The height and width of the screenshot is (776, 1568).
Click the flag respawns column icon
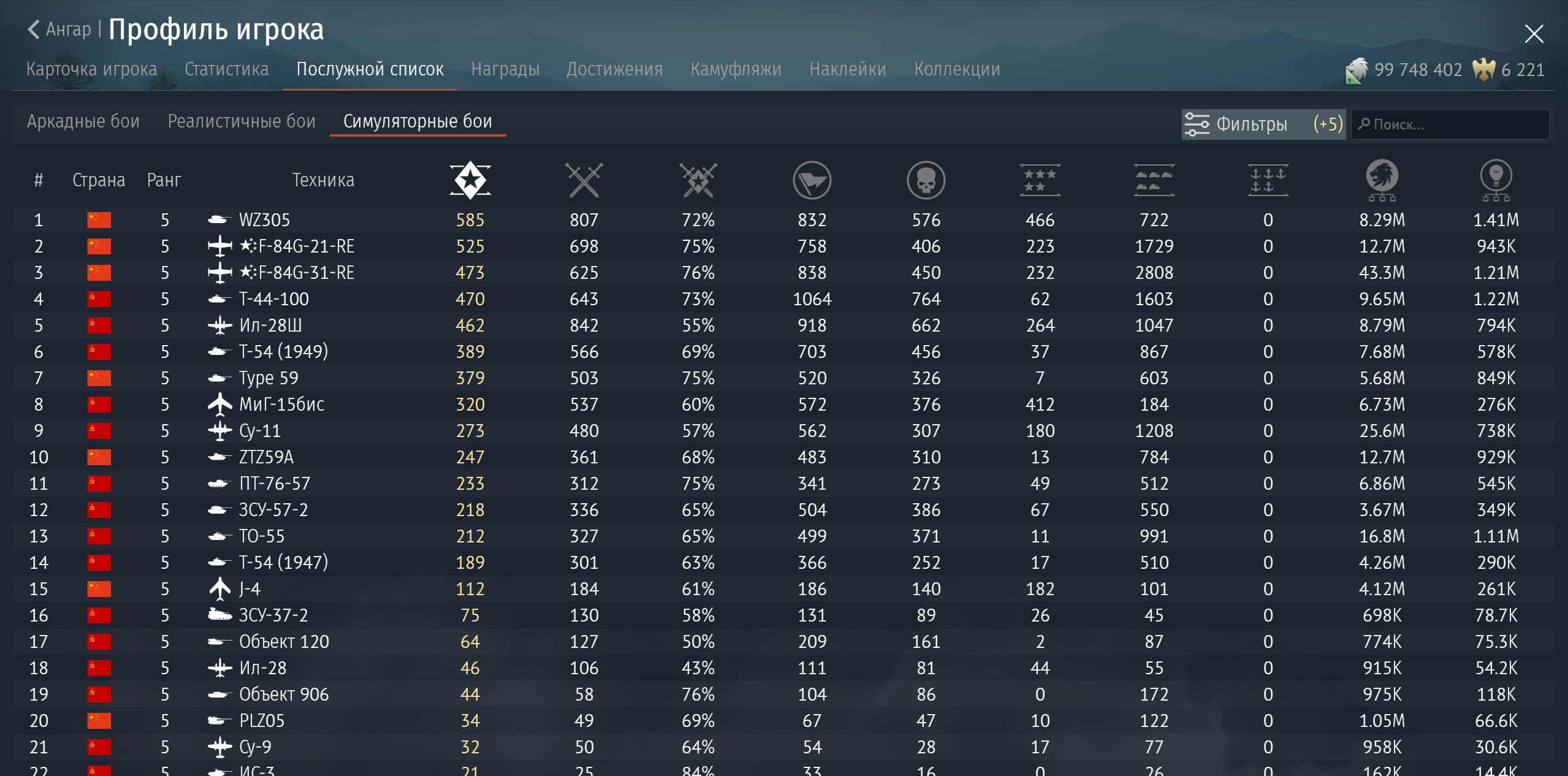pos(812,180)
